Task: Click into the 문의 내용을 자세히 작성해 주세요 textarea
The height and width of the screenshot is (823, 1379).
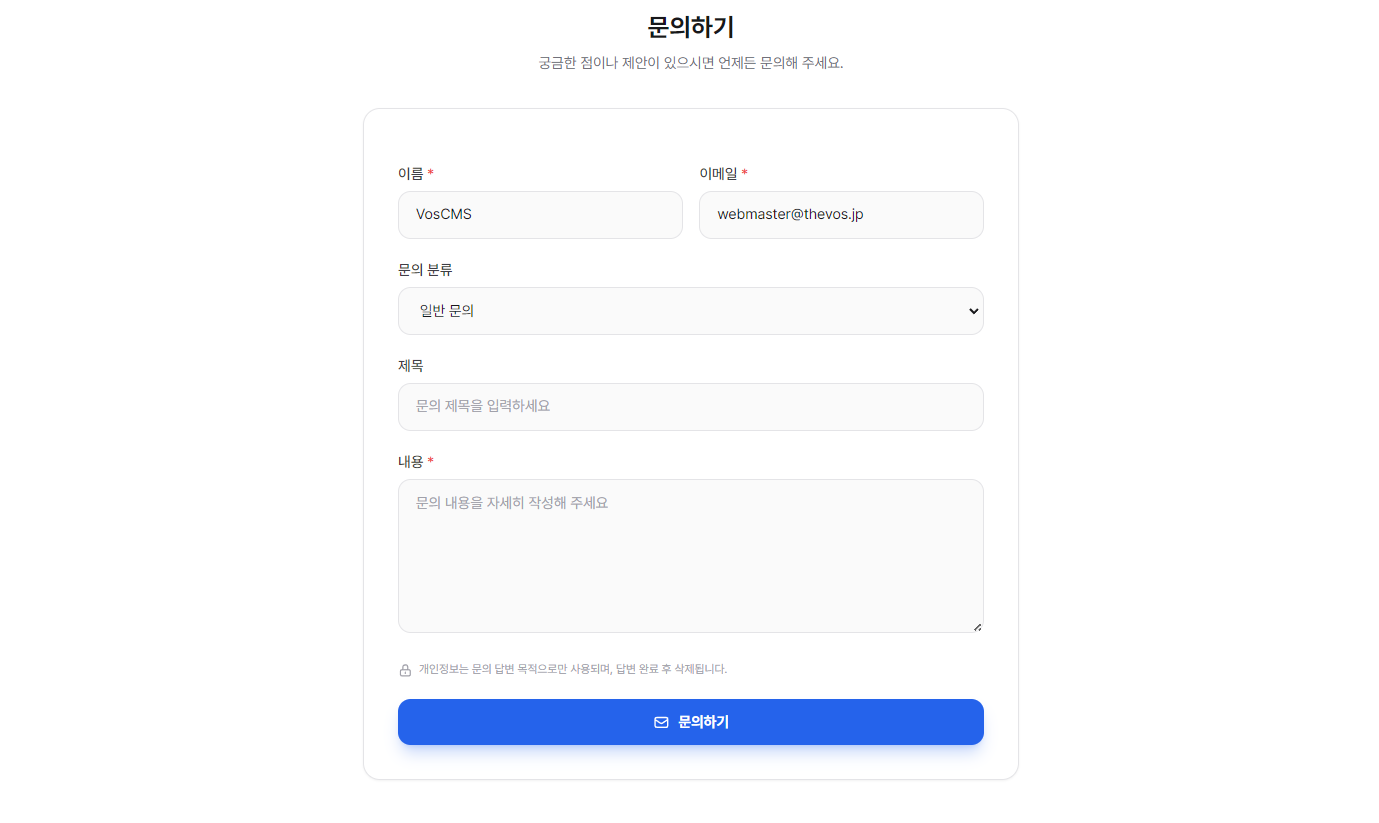Action: [691, 556]
